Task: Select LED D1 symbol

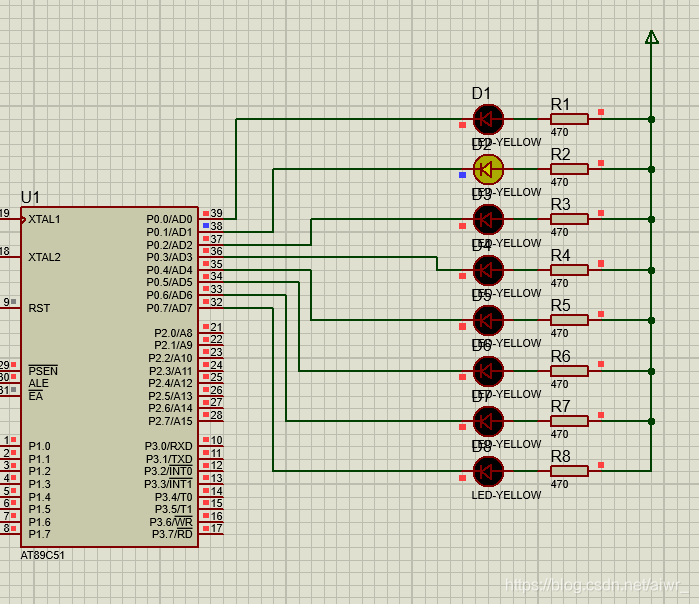Action: click(488, 119)
